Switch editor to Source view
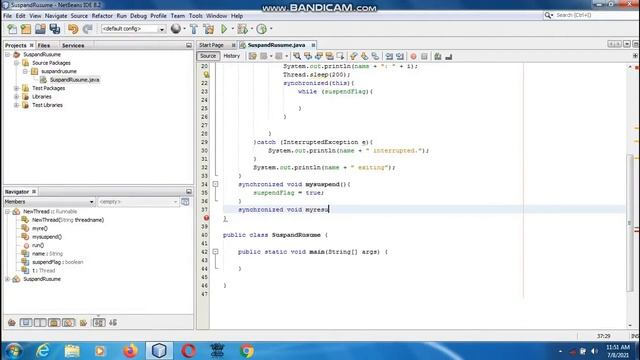The height and width of the screenshot is (360, 640). [208, 56]
